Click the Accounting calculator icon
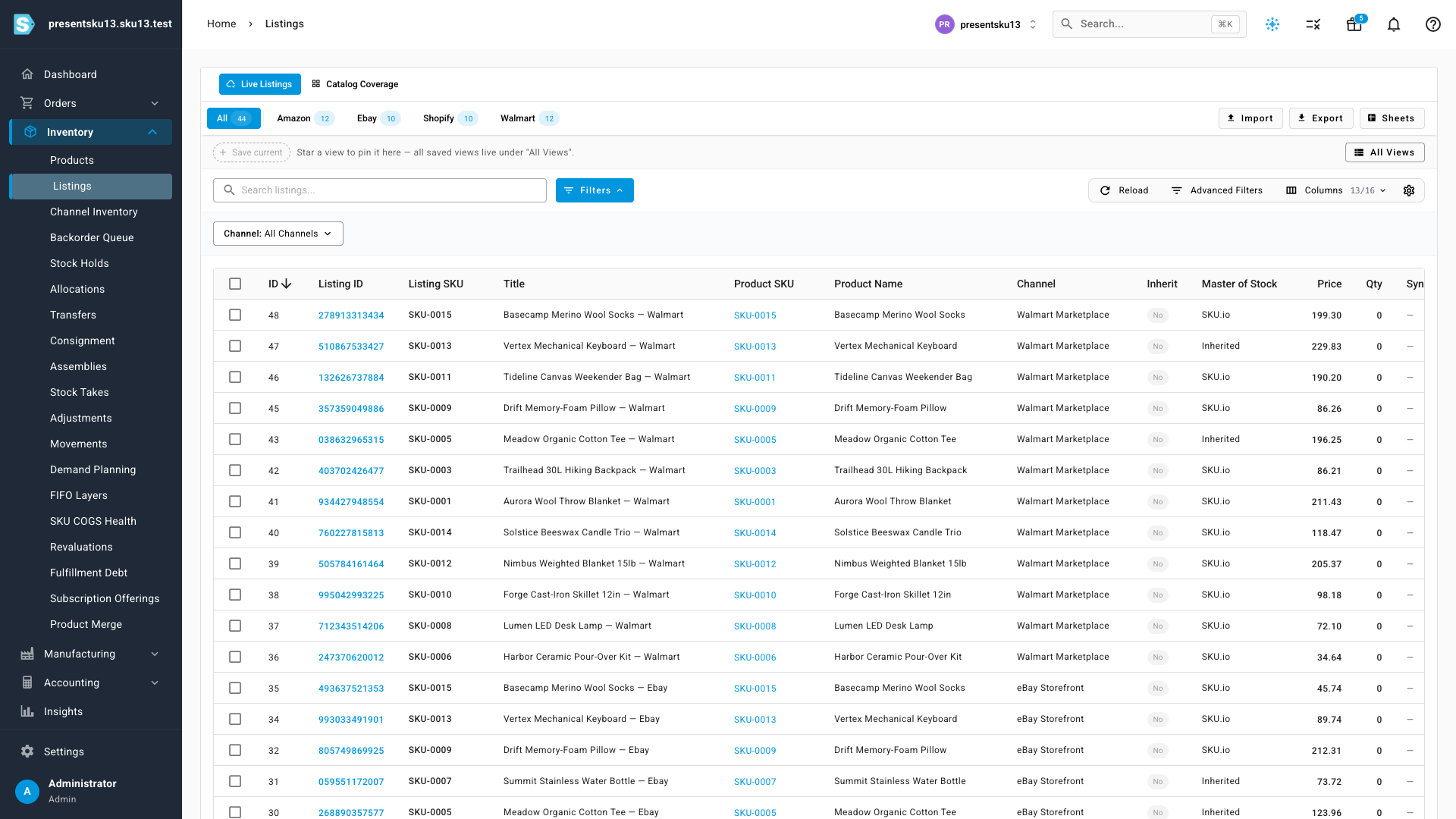This screenshot has width=1456, height=819. tap(27, 682)
